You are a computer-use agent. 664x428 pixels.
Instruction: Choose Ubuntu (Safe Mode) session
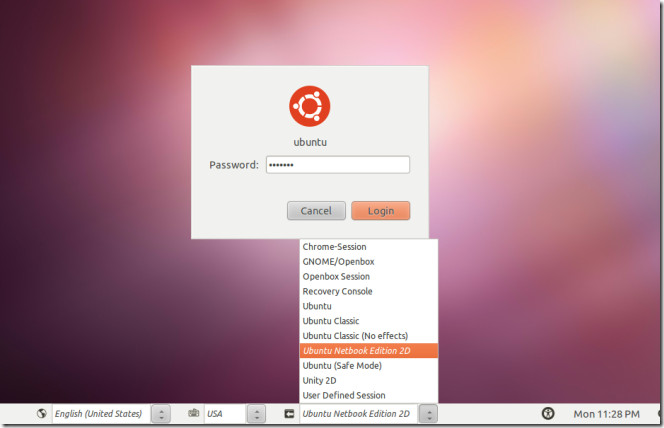click(368, 365)
